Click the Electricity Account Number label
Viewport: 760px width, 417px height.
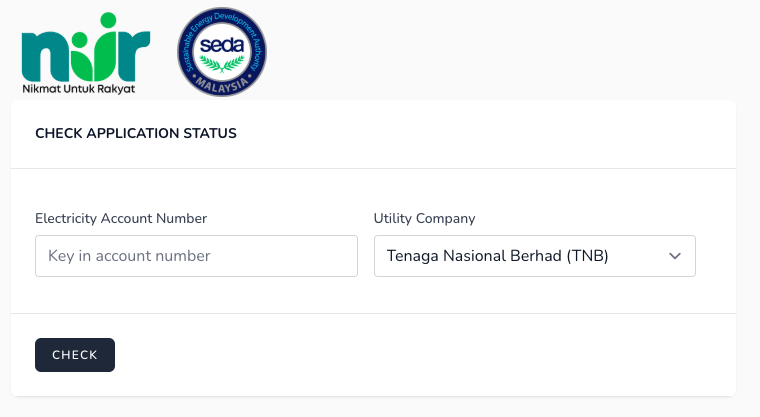coord(121,219)
